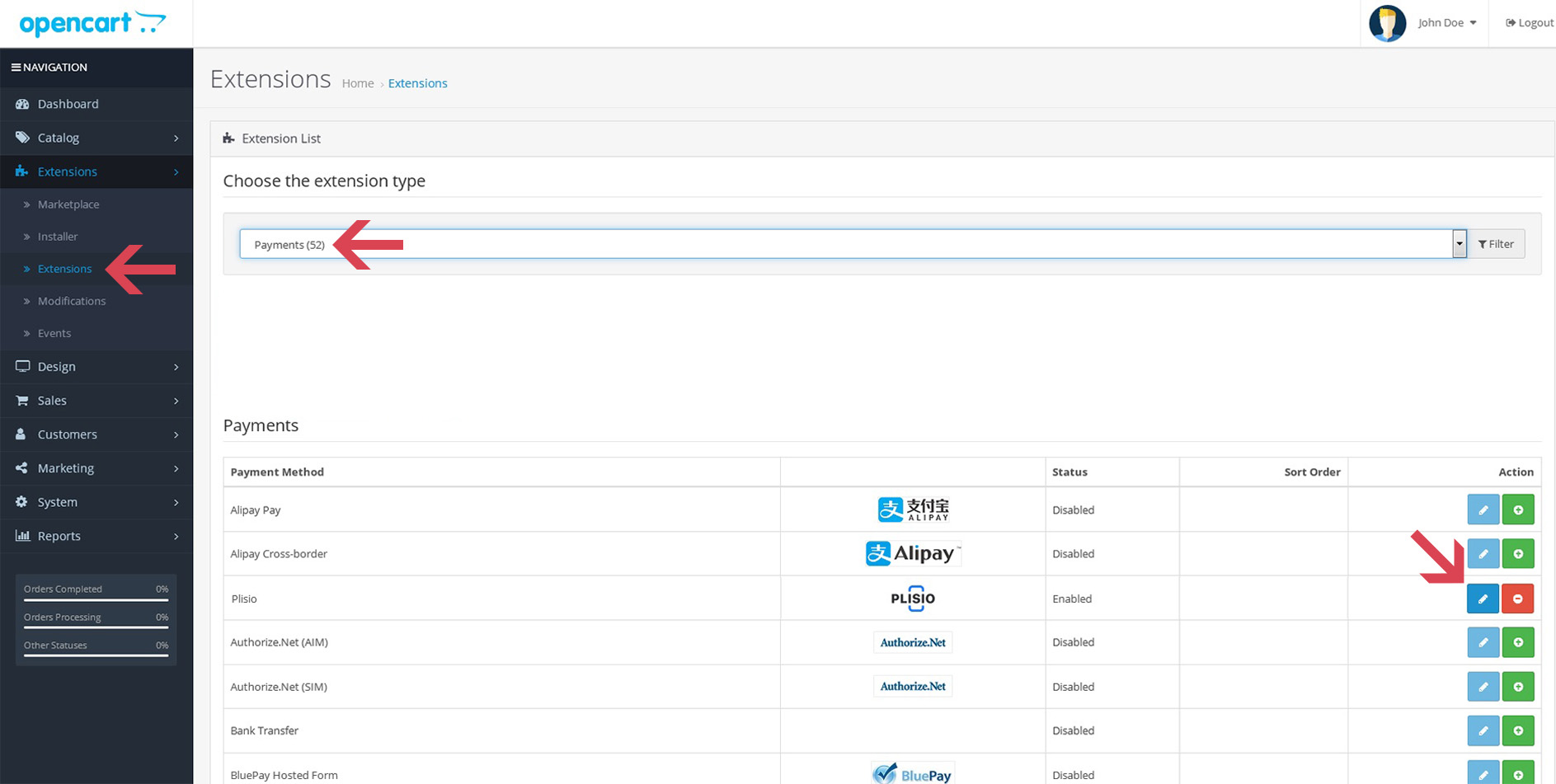Expand the Customers menu
The image size is (1556, 784).
click(x=96, y=434)
